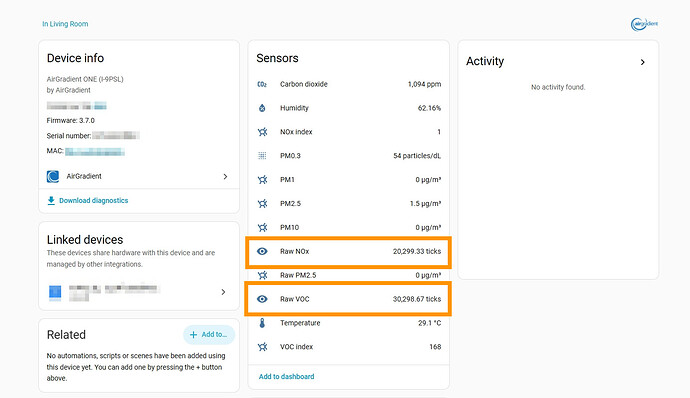This screenshot has width=690, height=398.
Task: Open the Activity heading
Action: [485, 61]
